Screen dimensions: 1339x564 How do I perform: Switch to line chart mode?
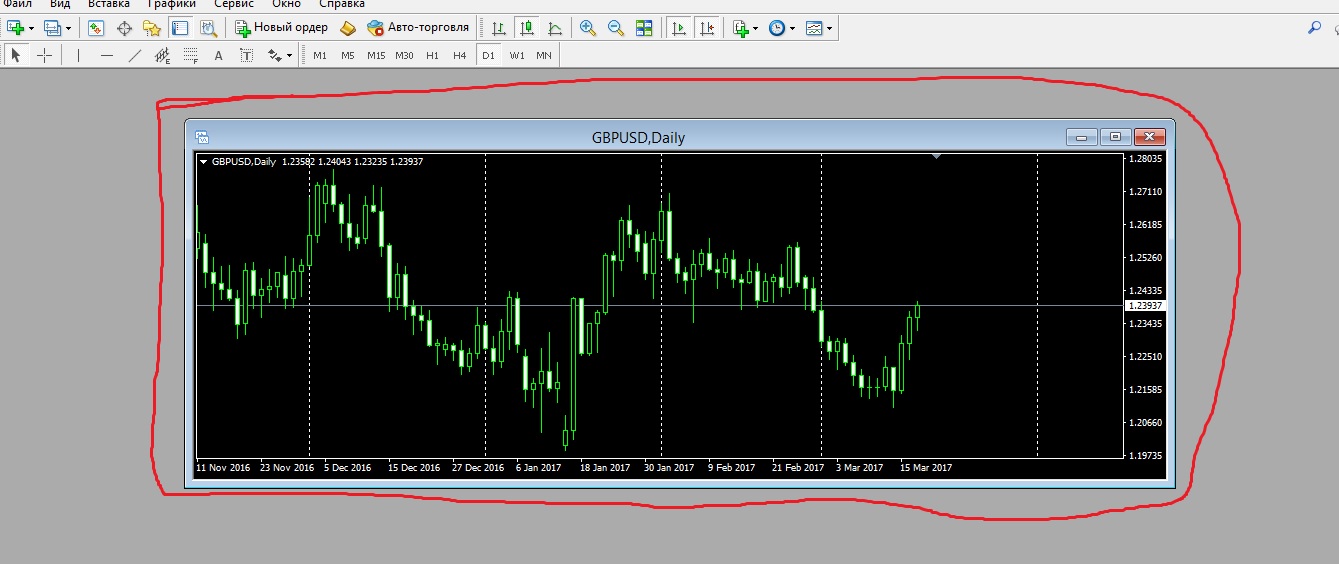(554, 28)
